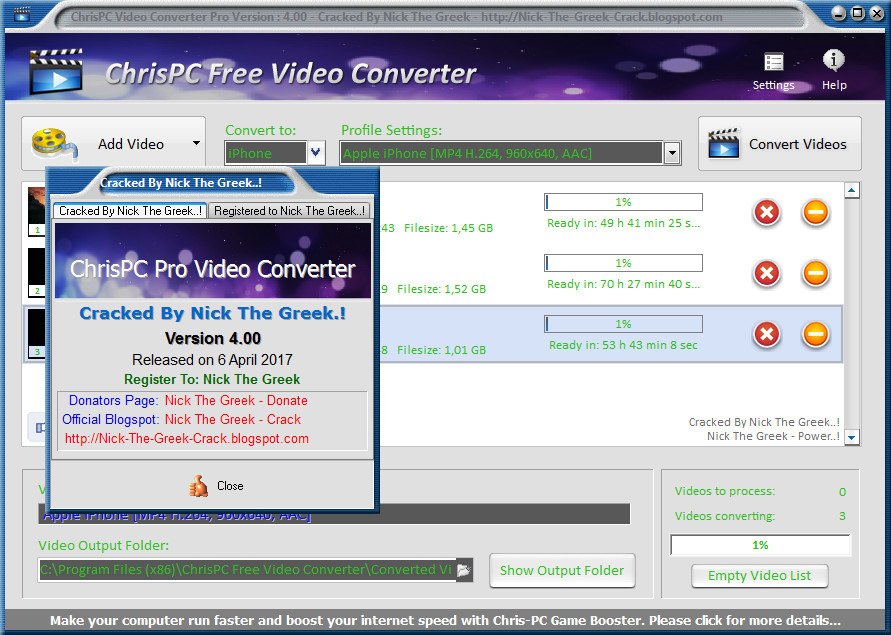891x635 pixels.
Task: Minimize the main converter window
Action: click(839, 14)
